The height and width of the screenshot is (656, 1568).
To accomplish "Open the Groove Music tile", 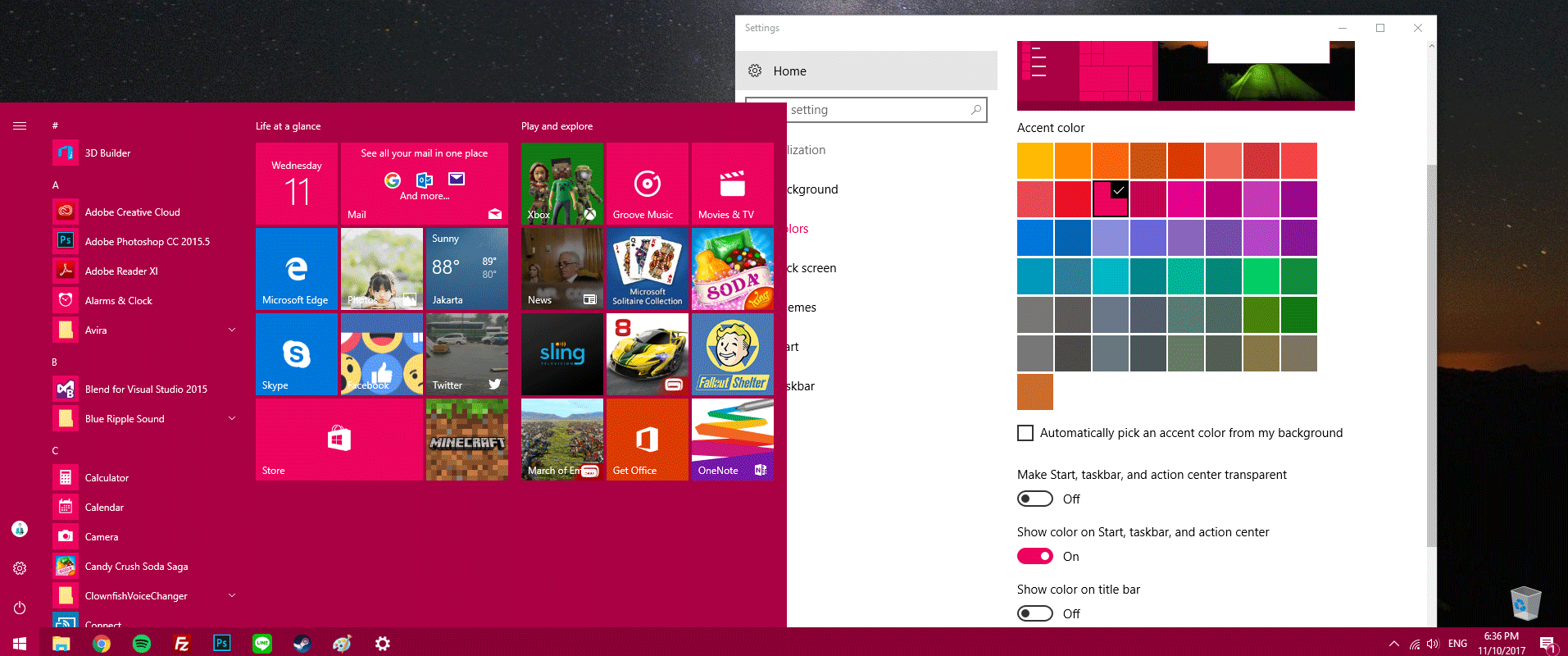I will (x=648, y=184).
